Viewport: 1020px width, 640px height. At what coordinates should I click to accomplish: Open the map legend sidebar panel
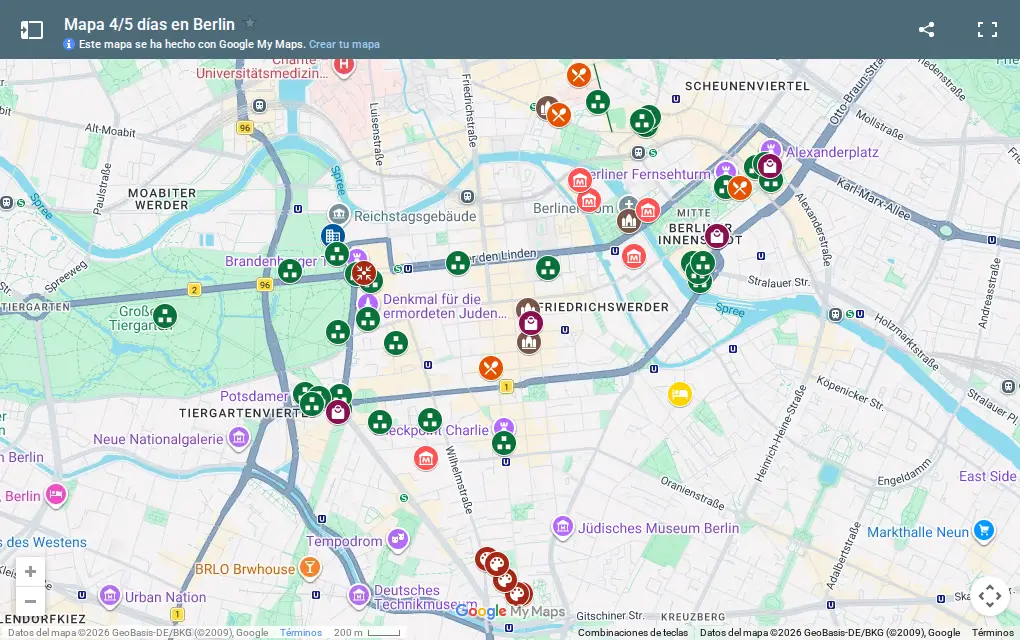pos(31,30)
